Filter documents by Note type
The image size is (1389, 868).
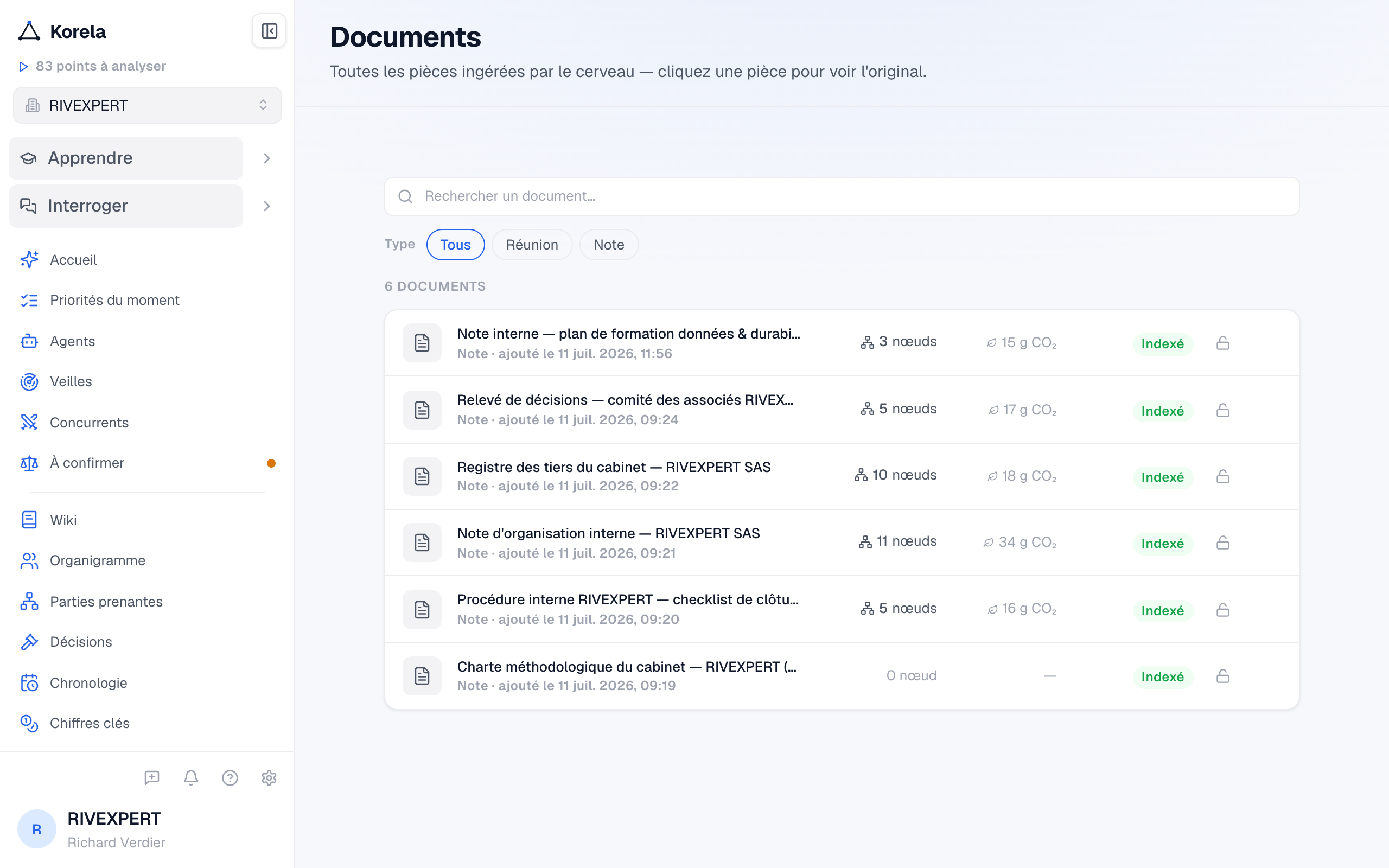click(x=608, y=245)
